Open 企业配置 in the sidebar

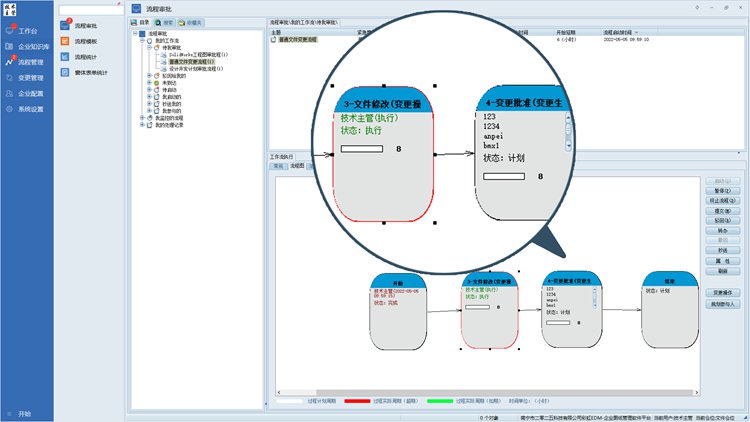30,93
